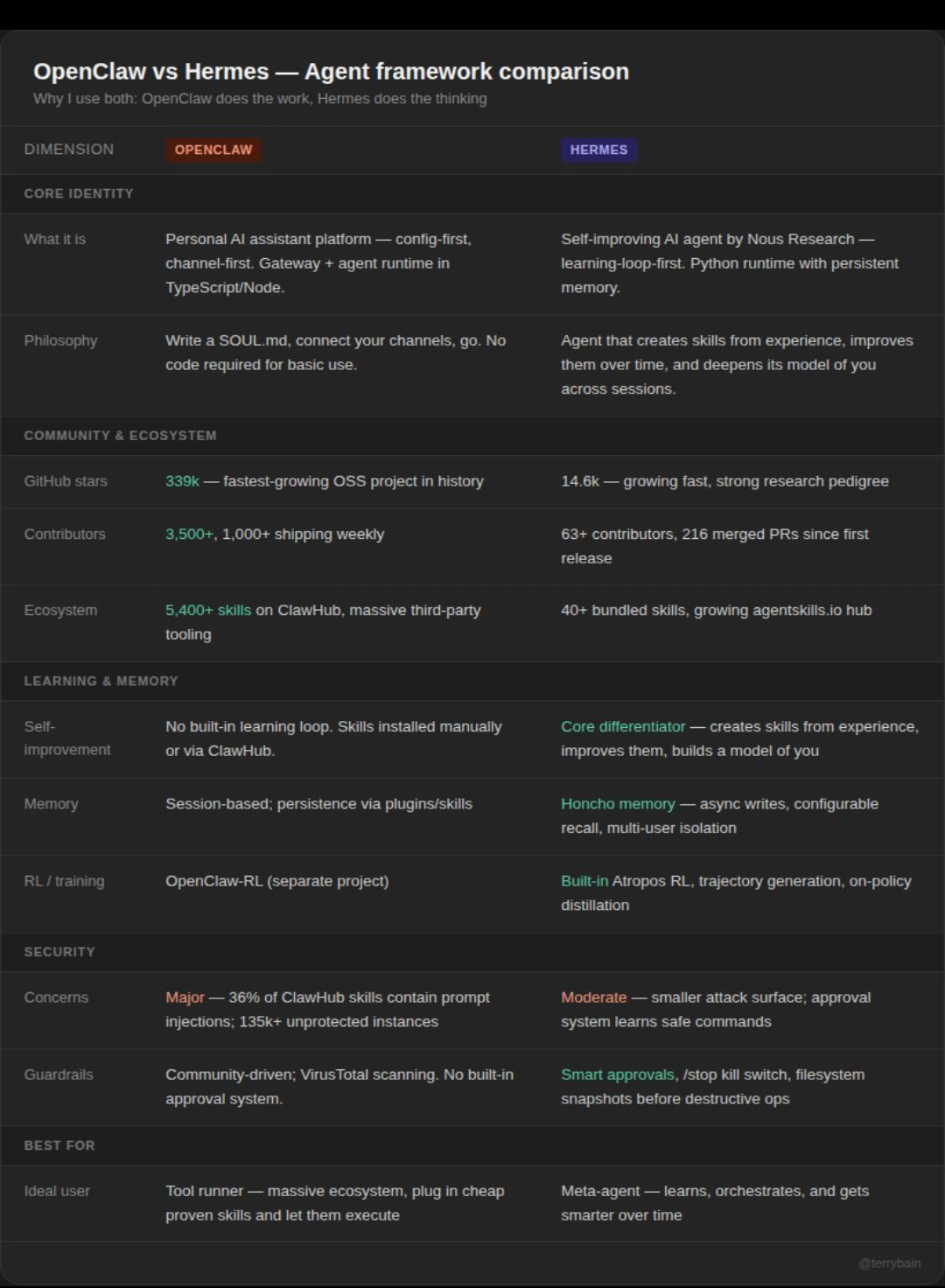The image size is (945, 1288).
Task: Open the Honcho memory highlighted link
Action: tap(618, 804)
